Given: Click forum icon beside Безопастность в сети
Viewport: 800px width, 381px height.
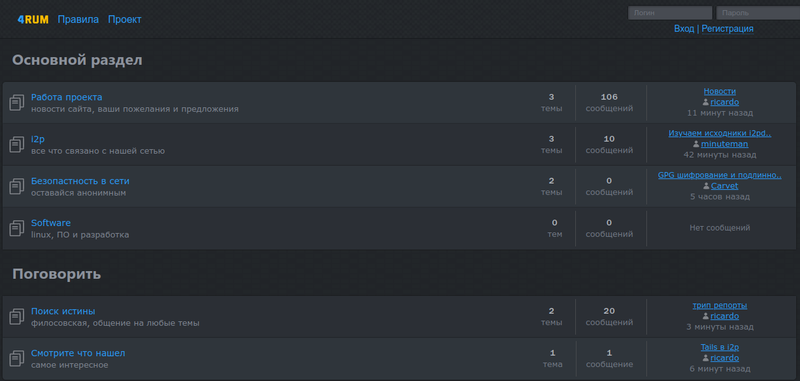Looking at the screenshot, I should pyautogui.click(x=17, y=186).
